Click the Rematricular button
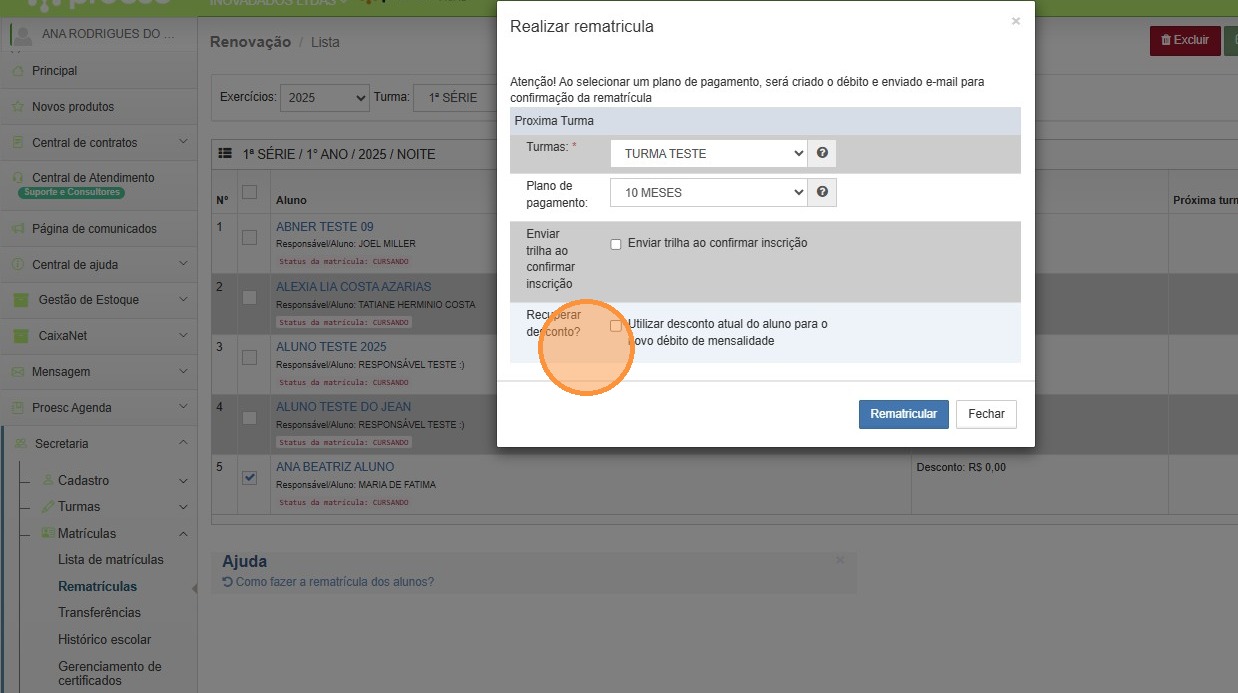The image size is (1238, 693). [x=904, y=414]
